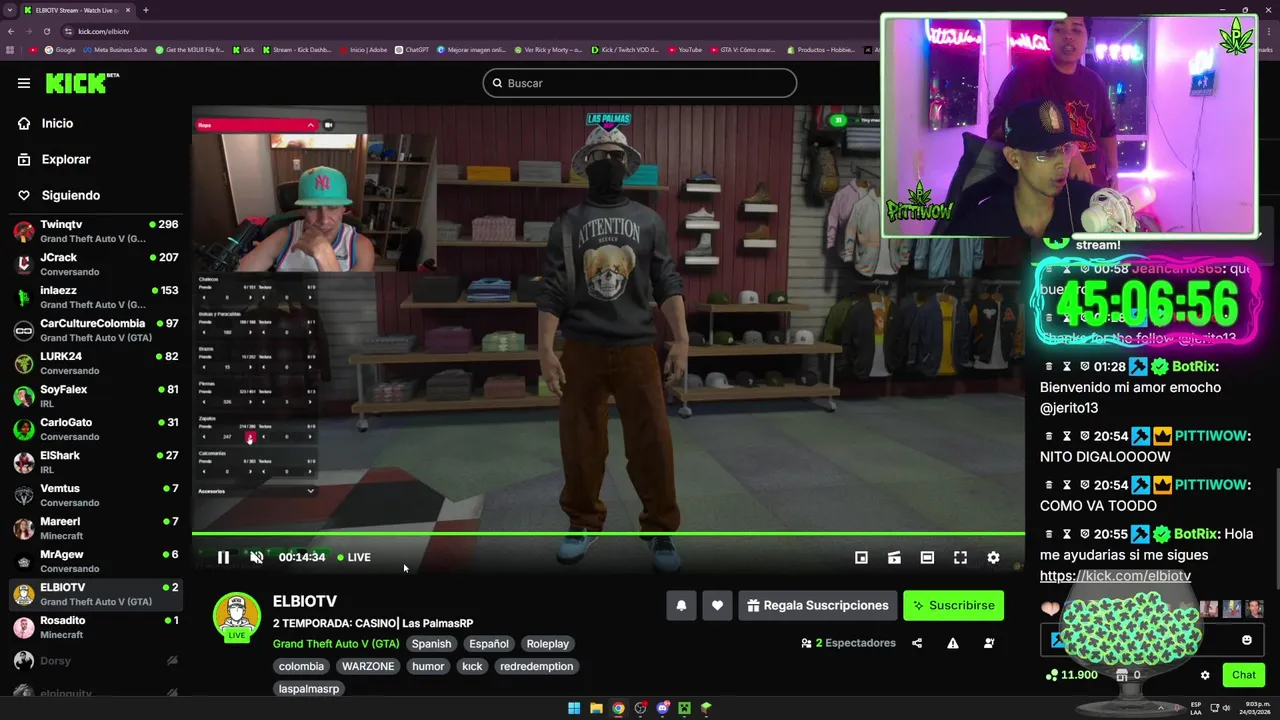Open ElShark channel

96,462
